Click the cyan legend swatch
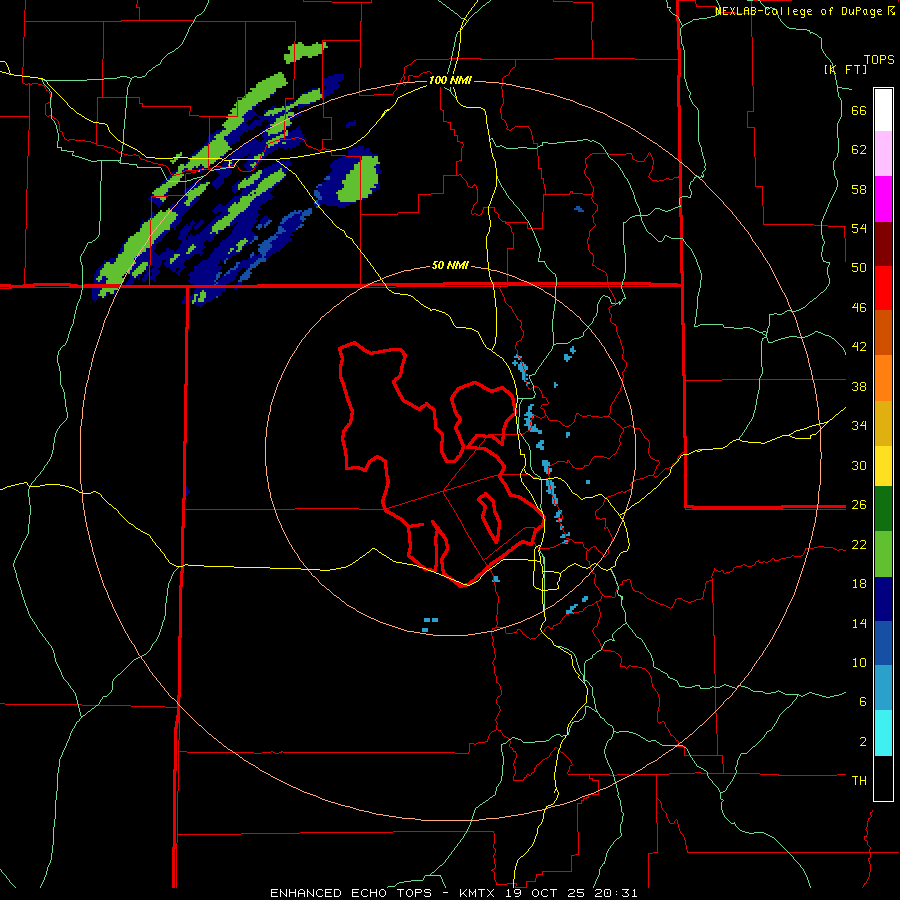This screenshot has height=900, width=900. [883, 733]
